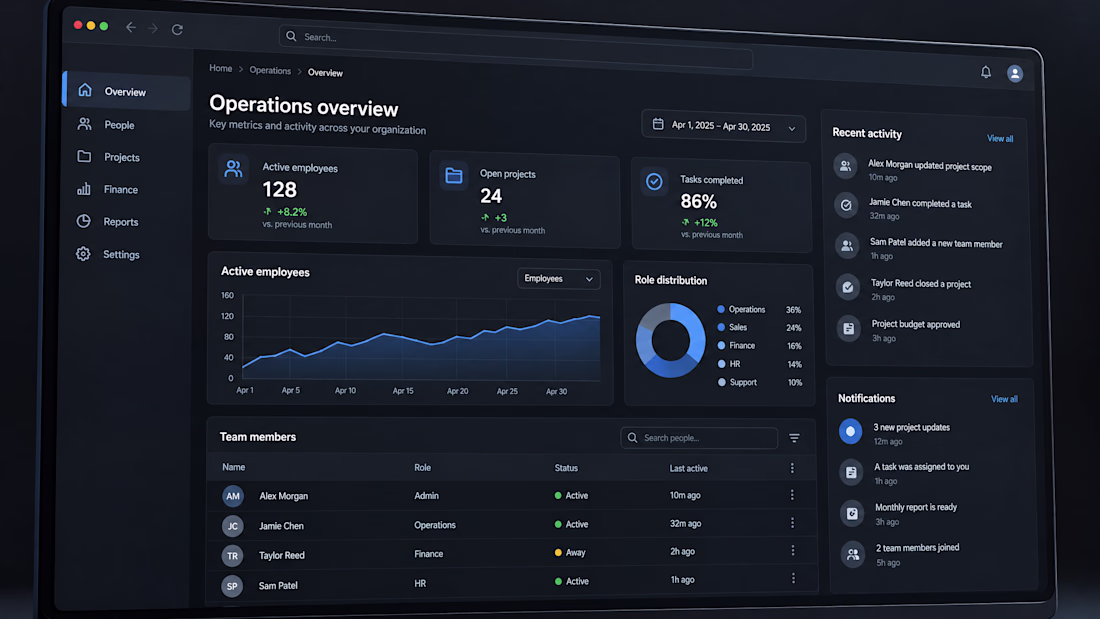Open row options for Taylor Reed

(793, 551)
